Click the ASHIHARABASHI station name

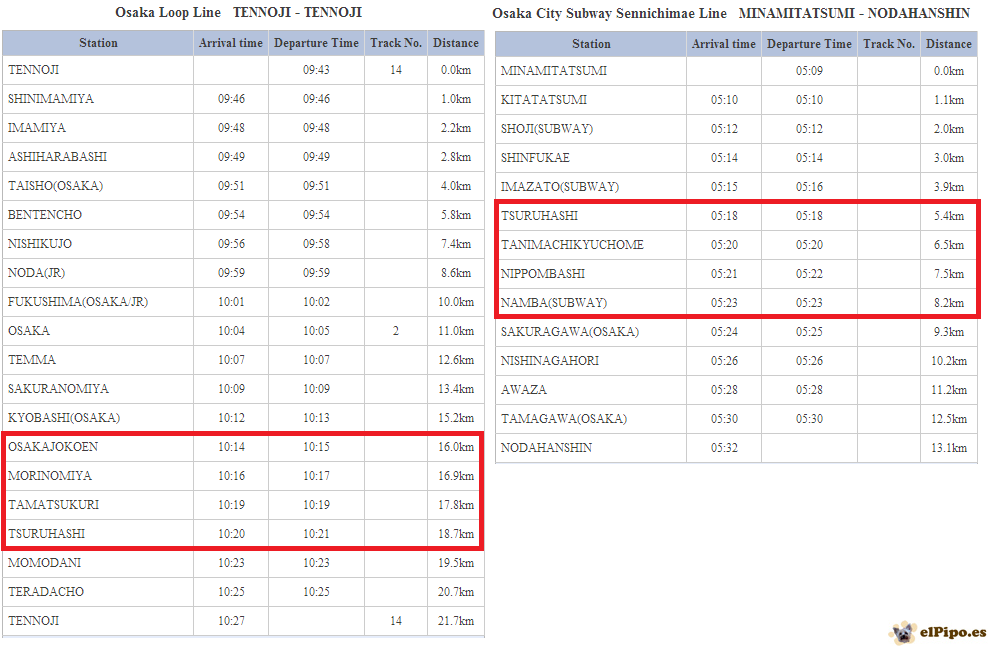coord(57,157)
